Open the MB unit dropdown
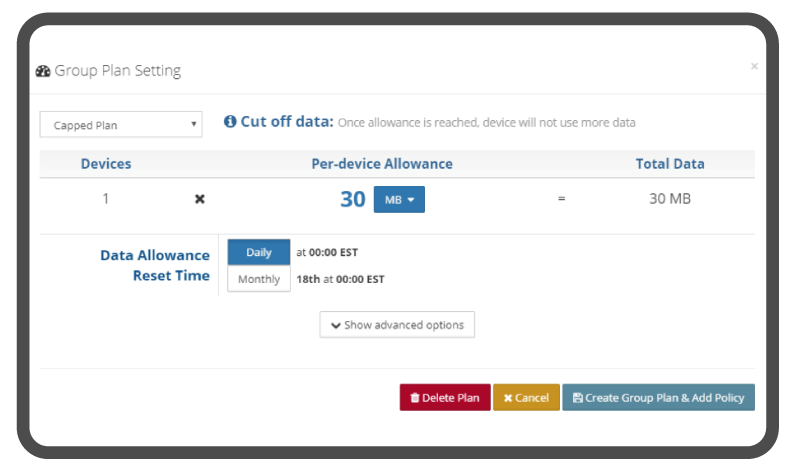The image size is (795, 472). 399,200
